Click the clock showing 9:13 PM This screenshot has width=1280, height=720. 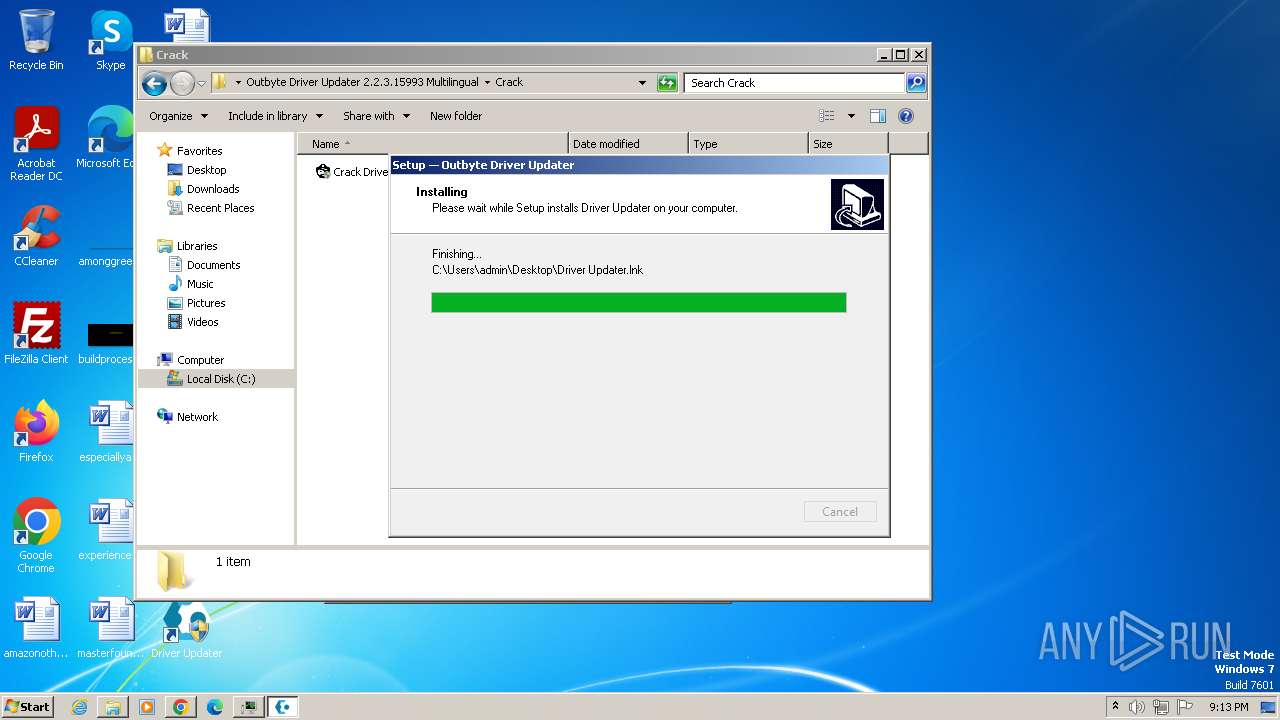[x=1228, y=707]
